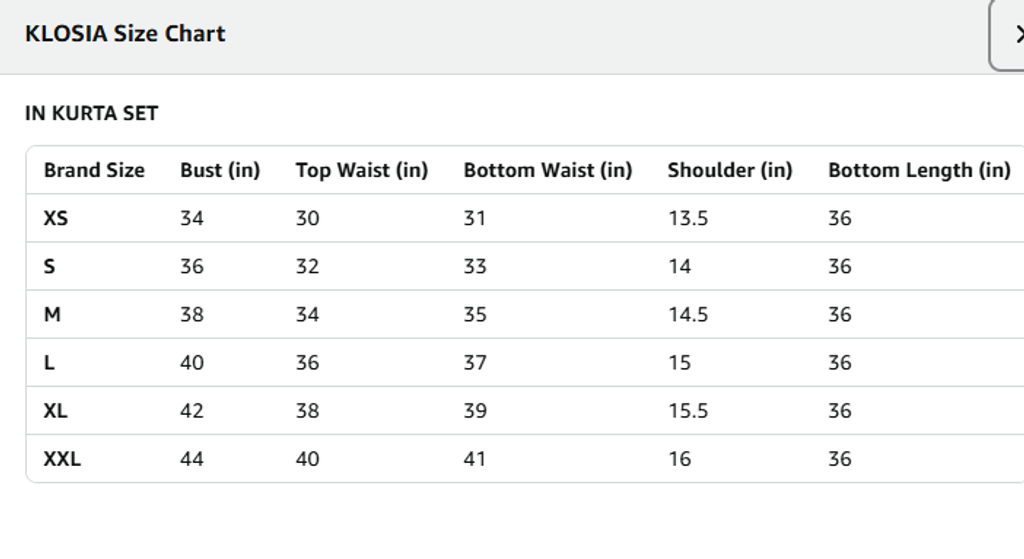Click the bust value 44 in XXL row
Screen dimensions: 1024x559
[192, 458]
